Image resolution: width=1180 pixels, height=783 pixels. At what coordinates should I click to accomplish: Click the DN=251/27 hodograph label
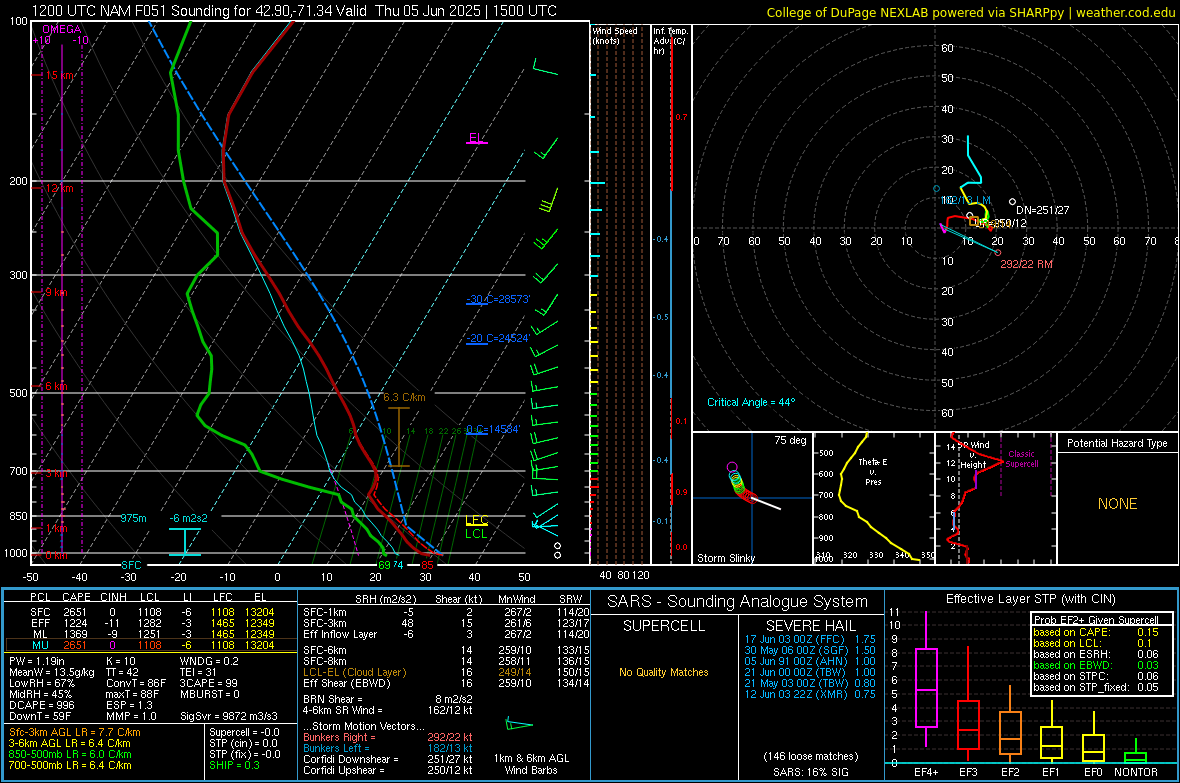pyautogui.click(x=1042, y=210)
